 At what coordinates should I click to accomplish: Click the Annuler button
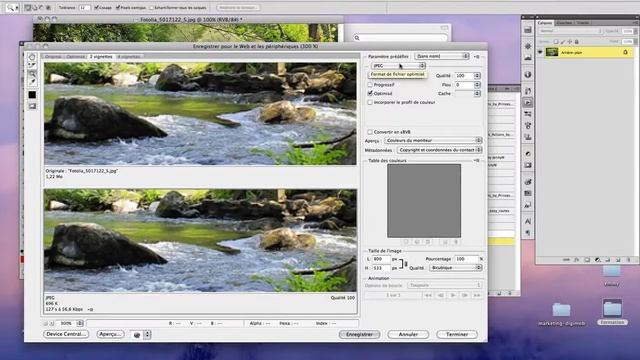coord(408,334)
